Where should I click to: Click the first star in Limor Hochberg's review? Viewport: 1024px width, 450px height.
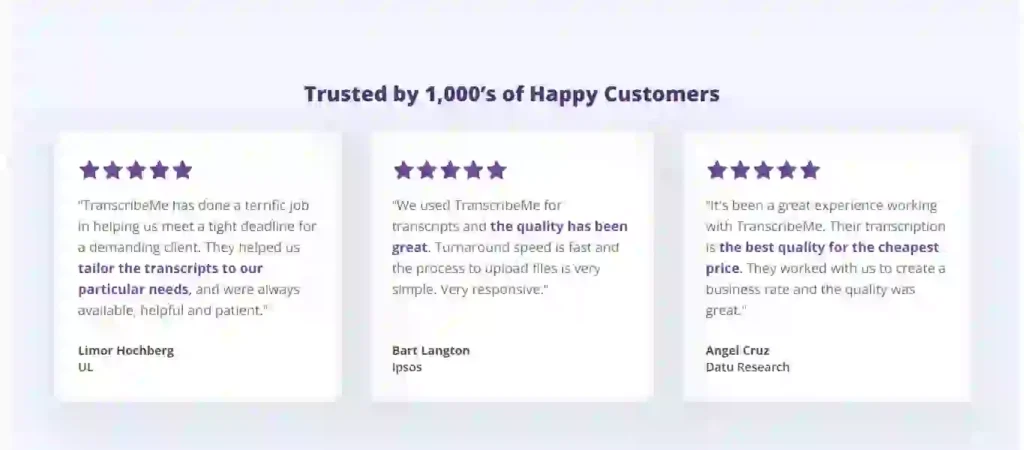(89, 170)
